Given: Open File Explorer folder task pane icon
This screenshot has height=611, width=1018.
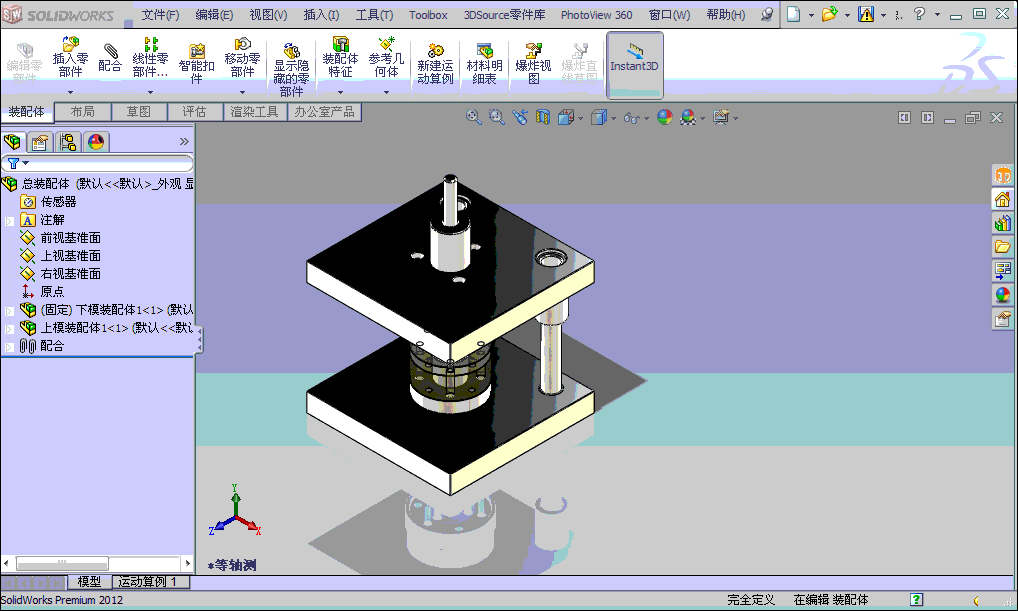Looking at the screenshot, I should click(x=1003, y=247).
